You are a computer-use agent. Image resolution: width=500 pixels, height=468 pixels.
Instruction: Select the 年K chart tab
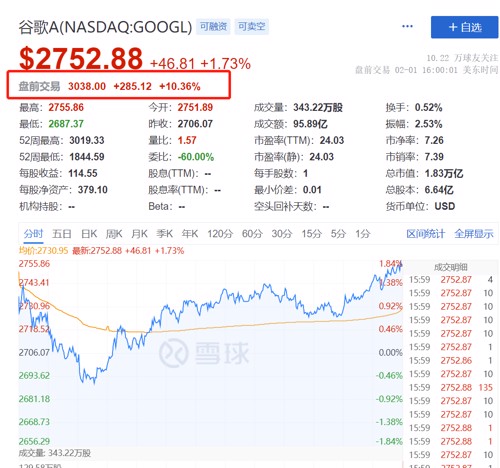point(190,234)
